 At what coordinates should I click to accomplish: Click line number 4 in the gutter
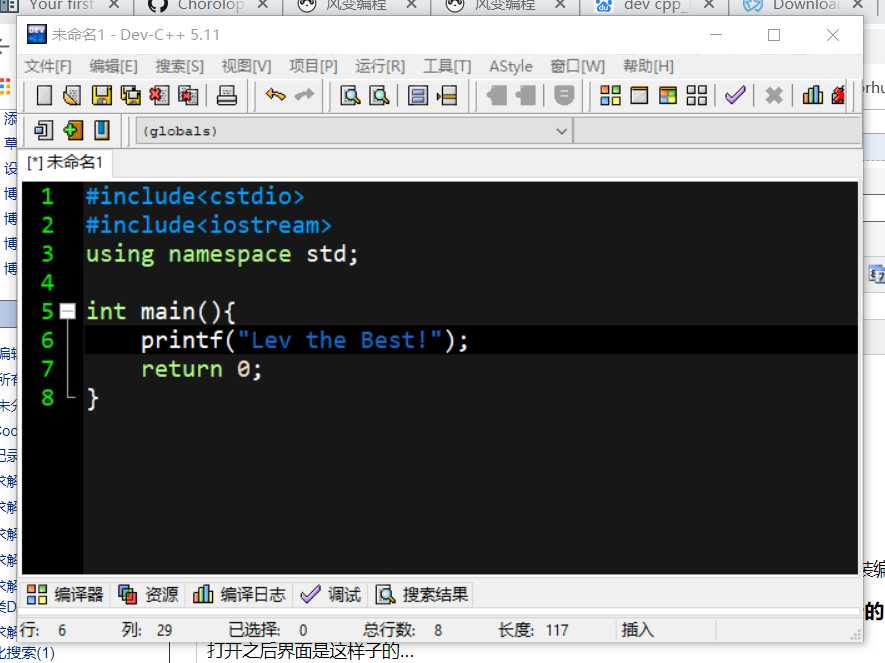pos(47,283)
